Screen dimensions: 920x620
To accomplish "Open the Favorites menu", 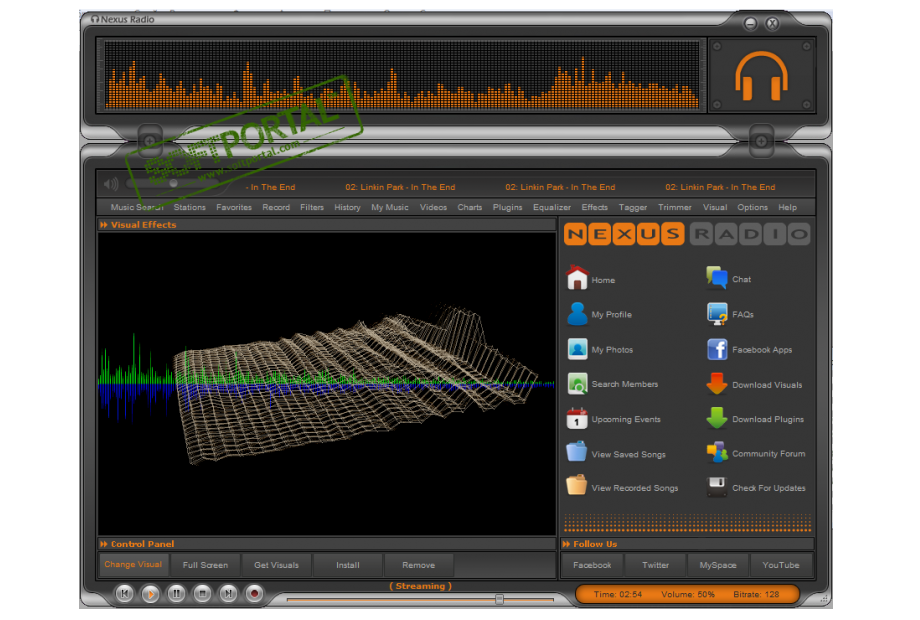I will (x=234, y=207).
